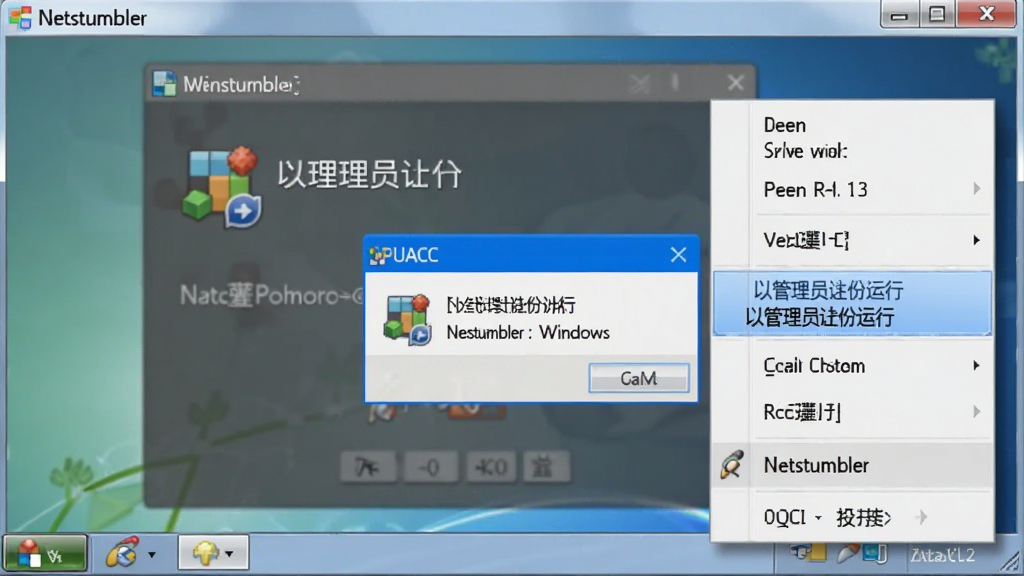
Task: Click the Natc Pomoro text in Winstumbler
Action: [272, 295]
